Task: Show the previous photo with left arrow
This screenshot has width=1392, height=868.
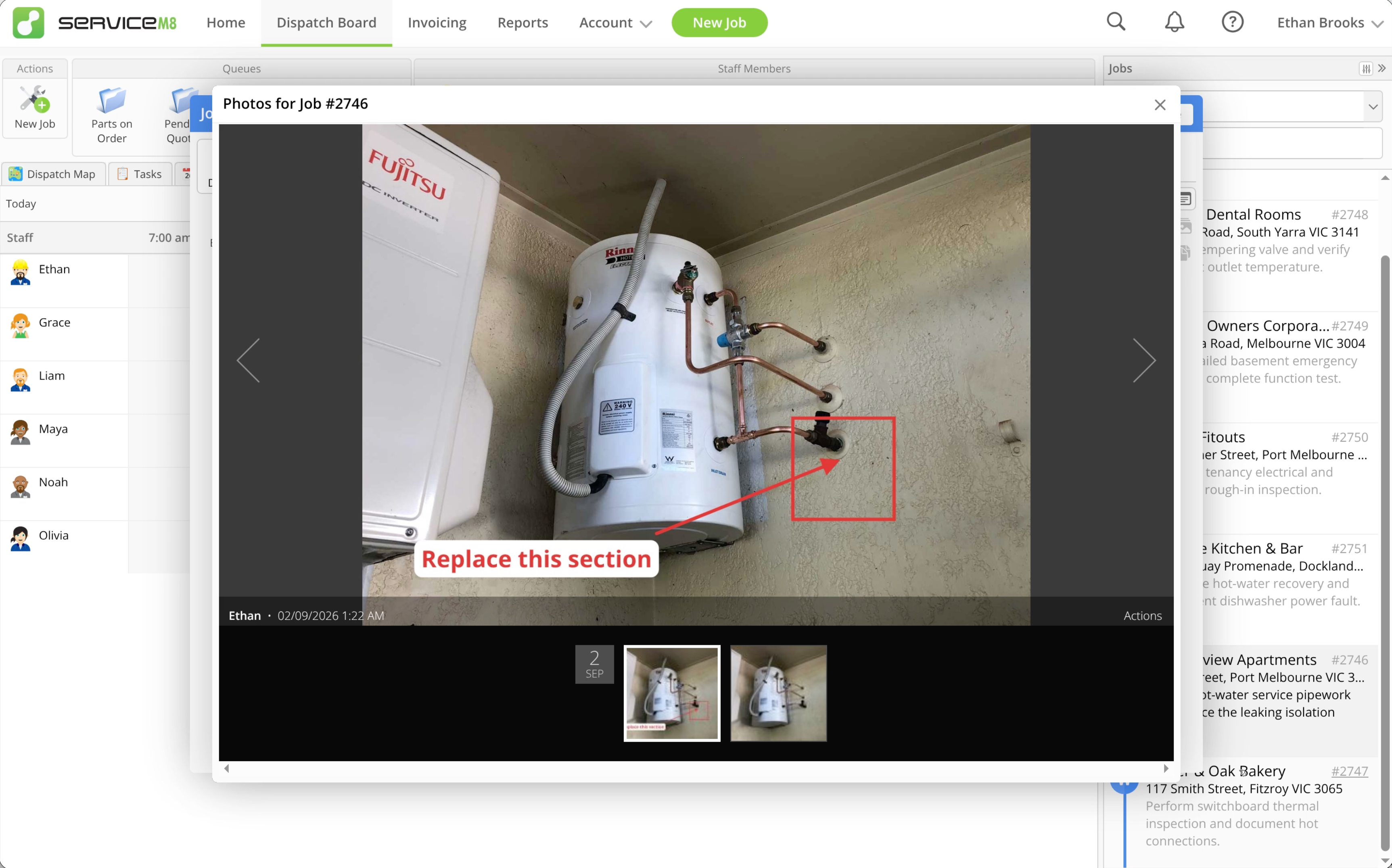Action: 249,360
